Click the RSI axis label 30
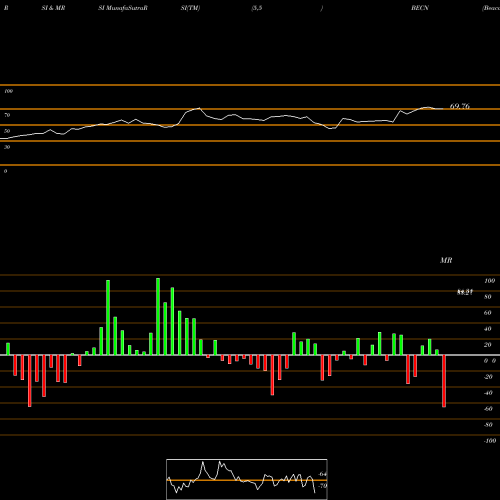The width and height of the screenshot is (500, 500). click(x=7, y=147)
